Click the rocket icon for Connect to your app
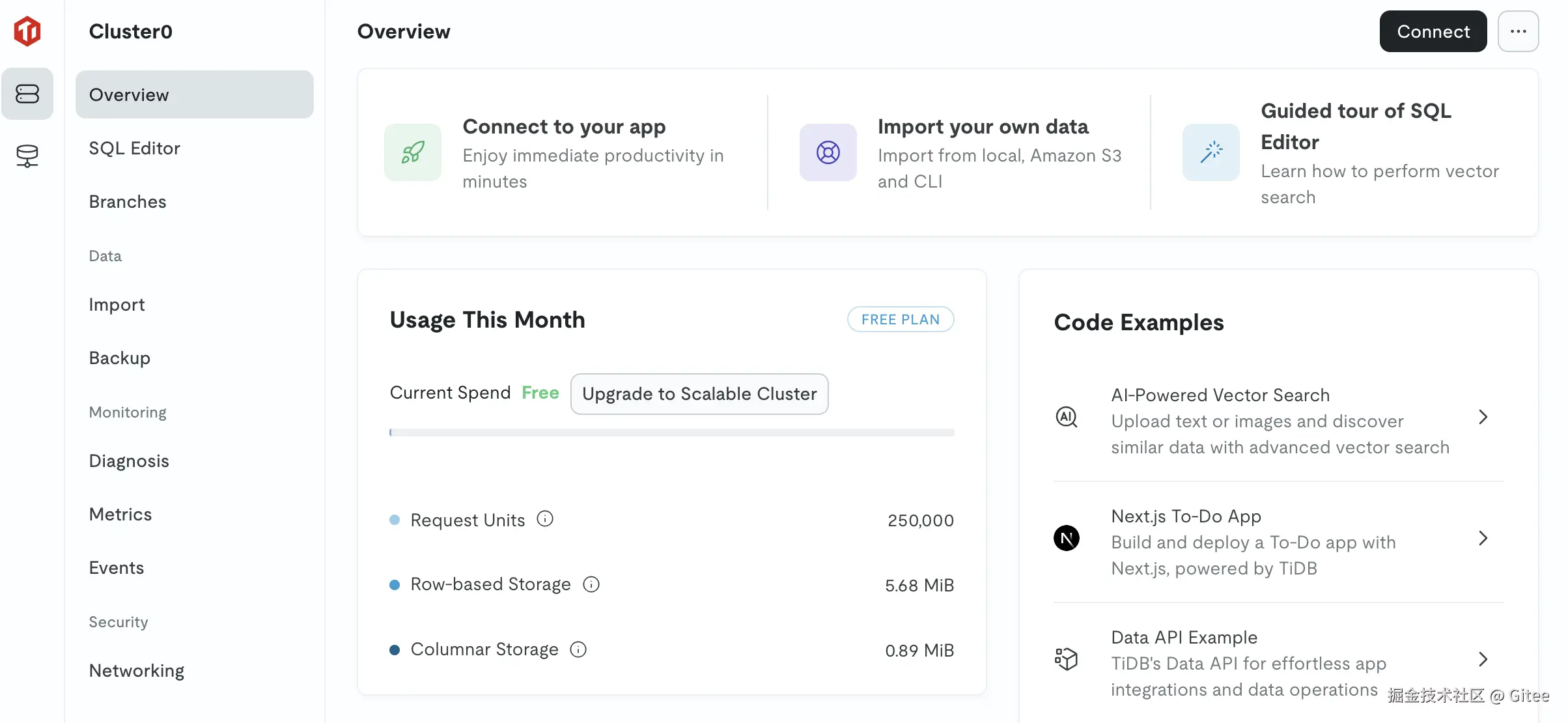This screenshot has width=1568, height=723. tap(413, 152)
